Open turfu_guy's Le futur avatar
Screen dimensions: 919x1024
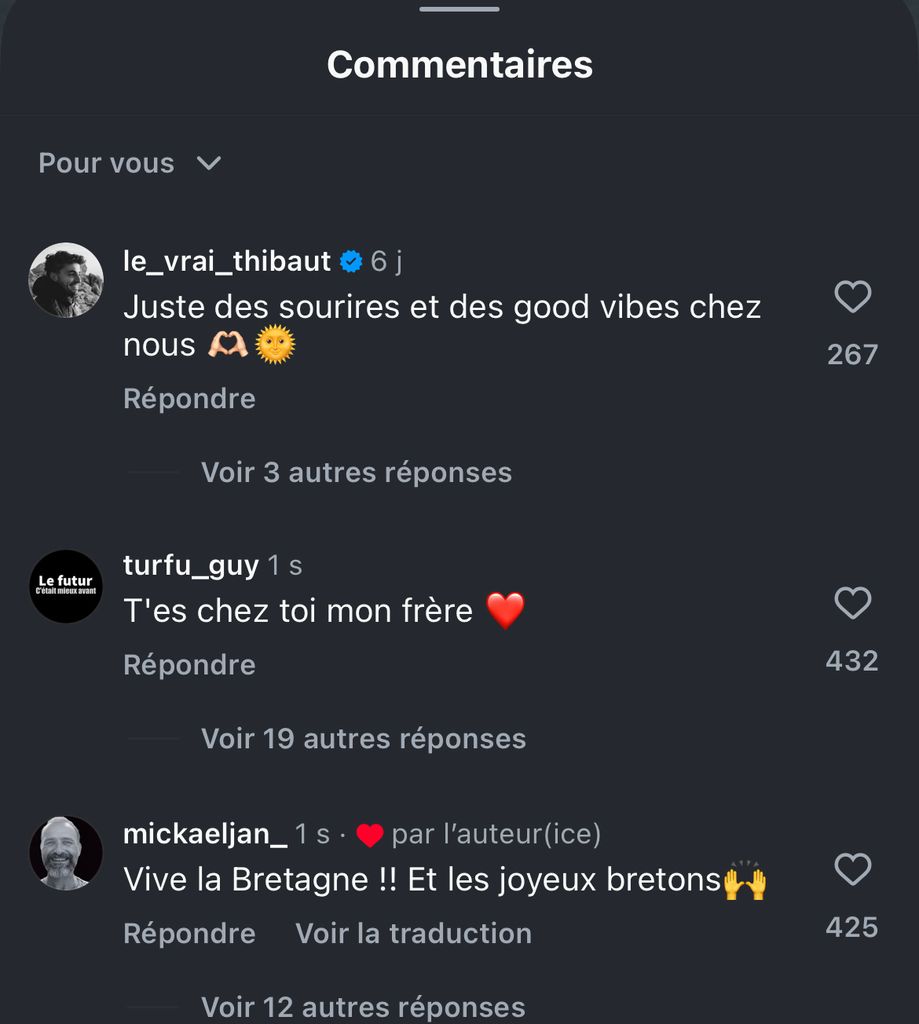(x=66, y=586)
